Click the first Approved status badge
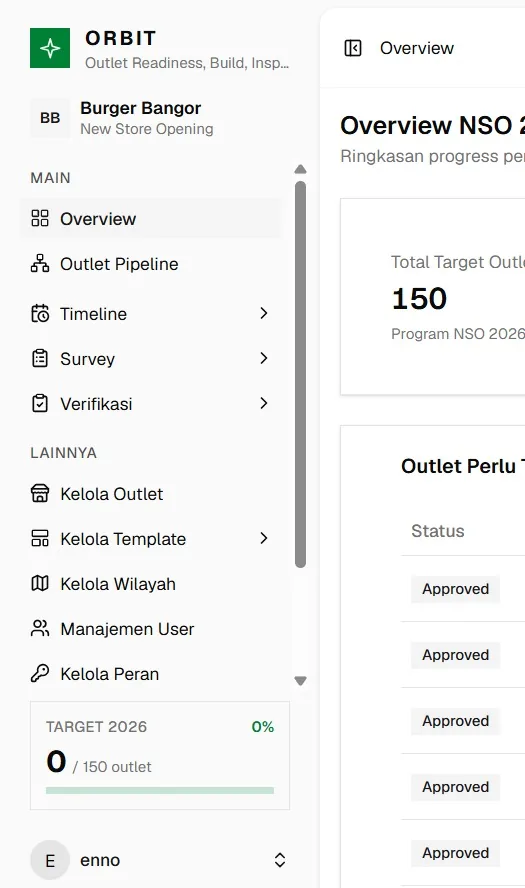Image resolution: width=525 pixels, height=888 pixels. tap(455, 589)
